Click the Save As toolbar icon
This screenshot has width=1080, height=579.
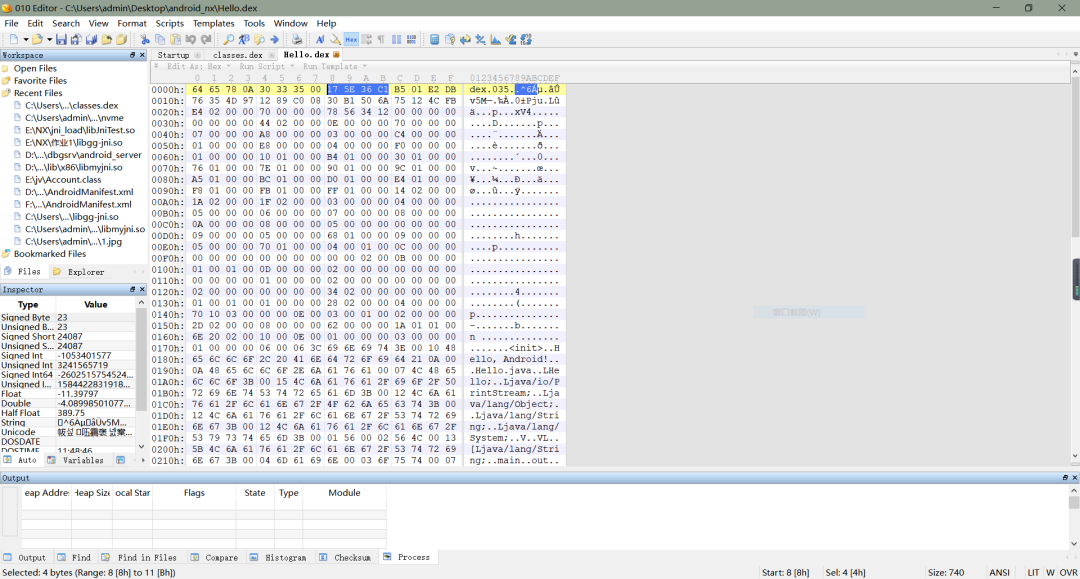coord(76,39)
